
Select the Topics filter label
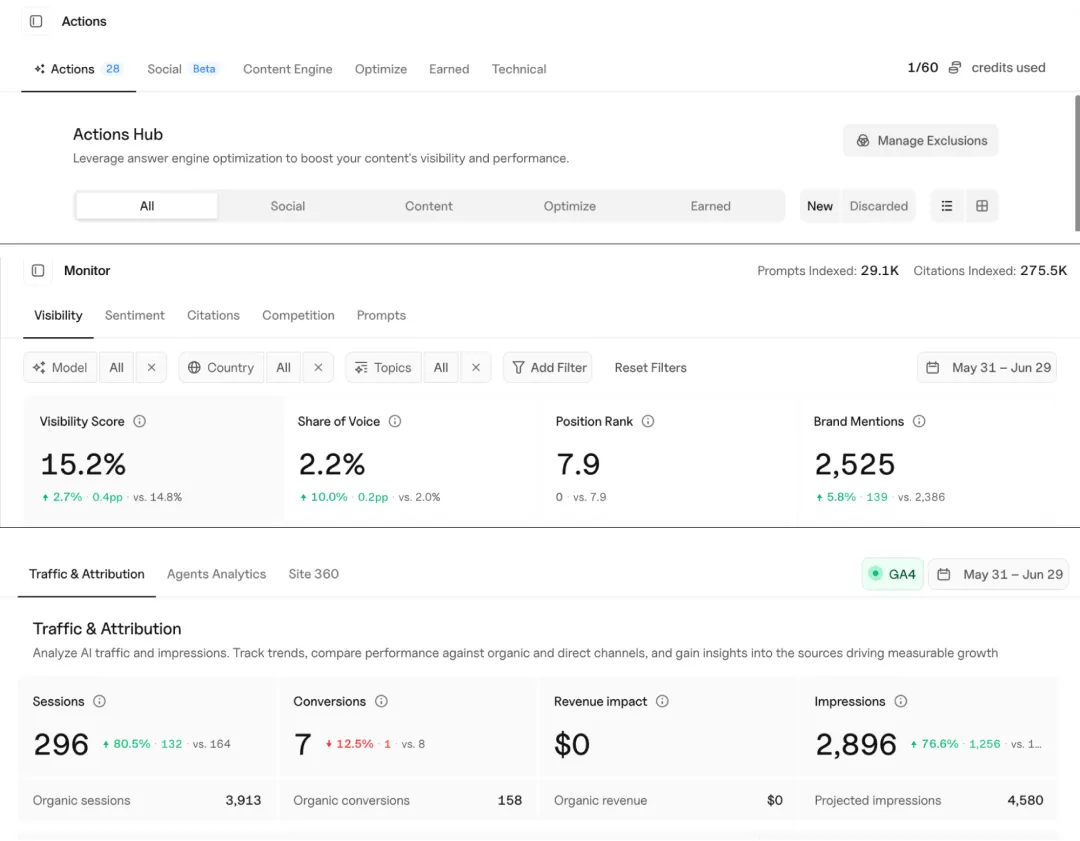point(384,368)
